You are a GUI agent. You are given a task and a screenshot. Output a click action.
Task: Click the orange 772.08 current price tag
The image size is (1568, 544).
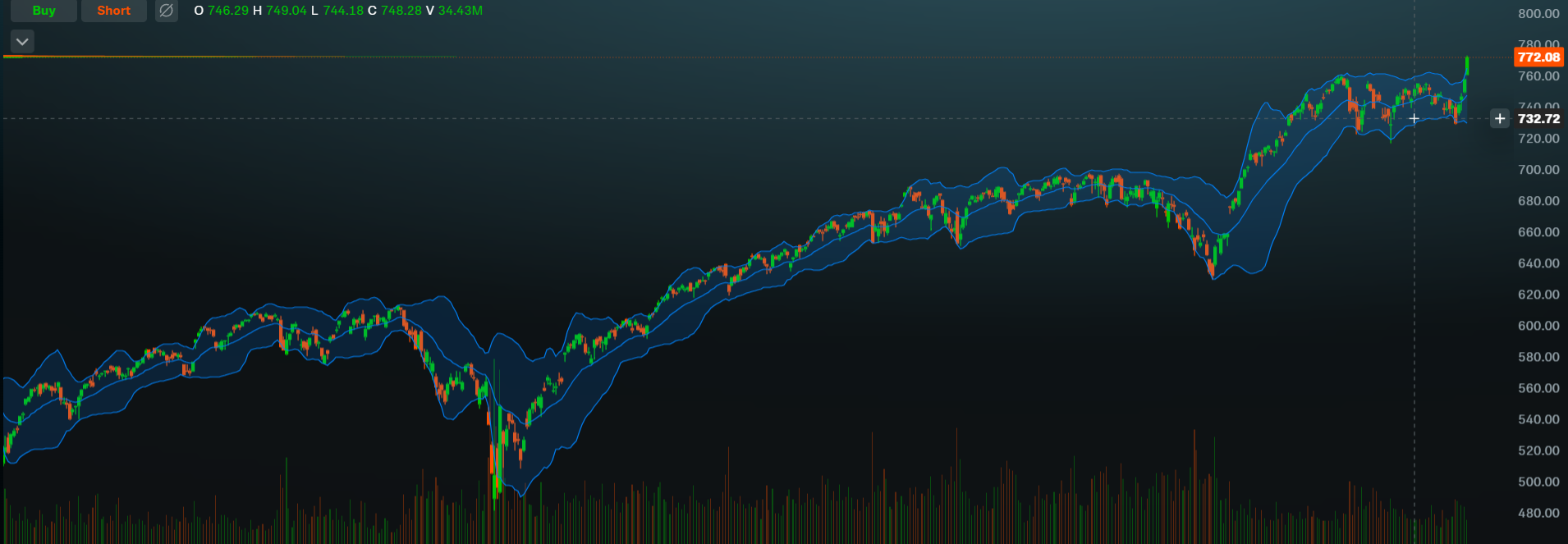coord(1538,57)
